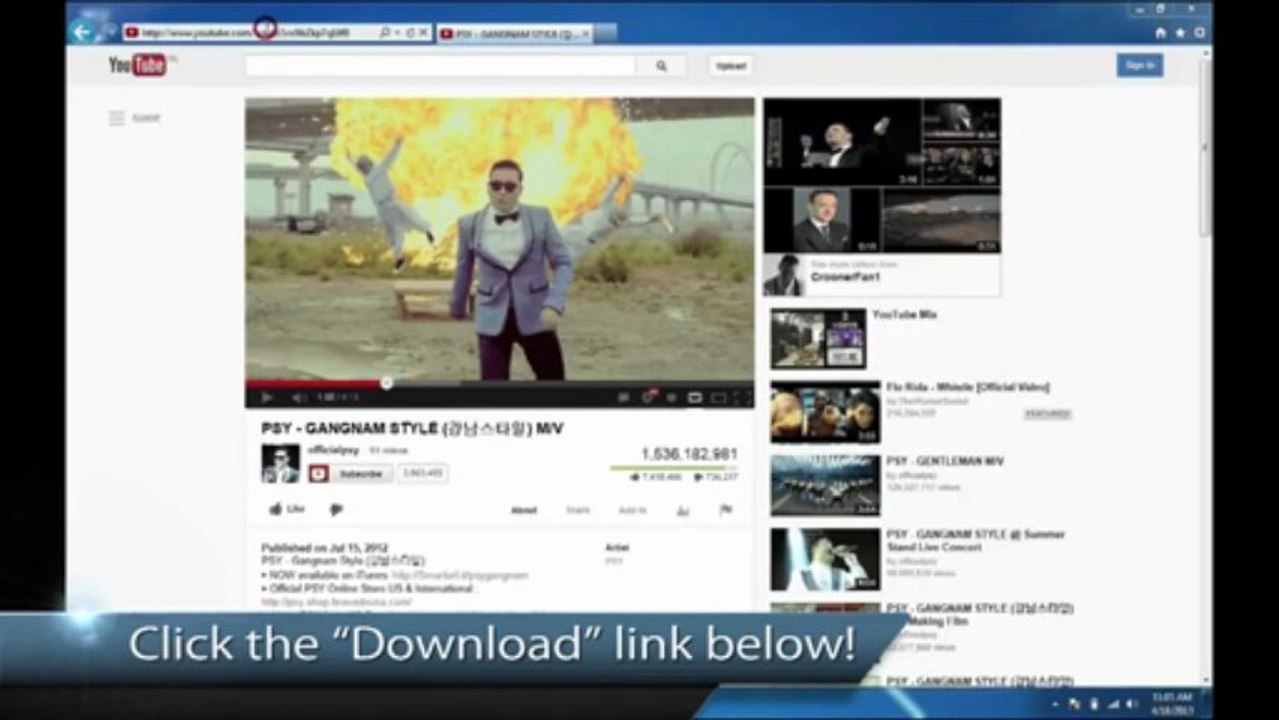Open the favorites star icon
Image resolution: width=1279 pixels, height=720 pixels.
tap(1180, 33)
